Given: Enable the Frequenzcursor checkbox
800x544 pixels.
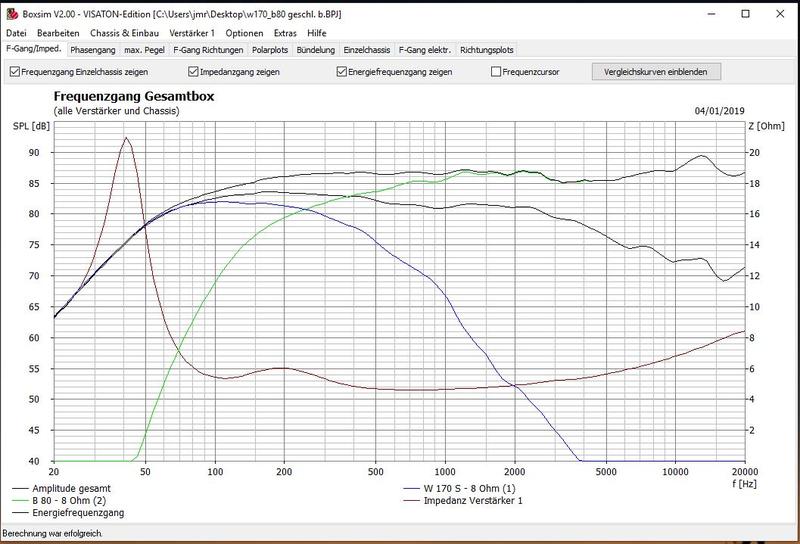Looking at the screenshot, I should tap(497, 72).
